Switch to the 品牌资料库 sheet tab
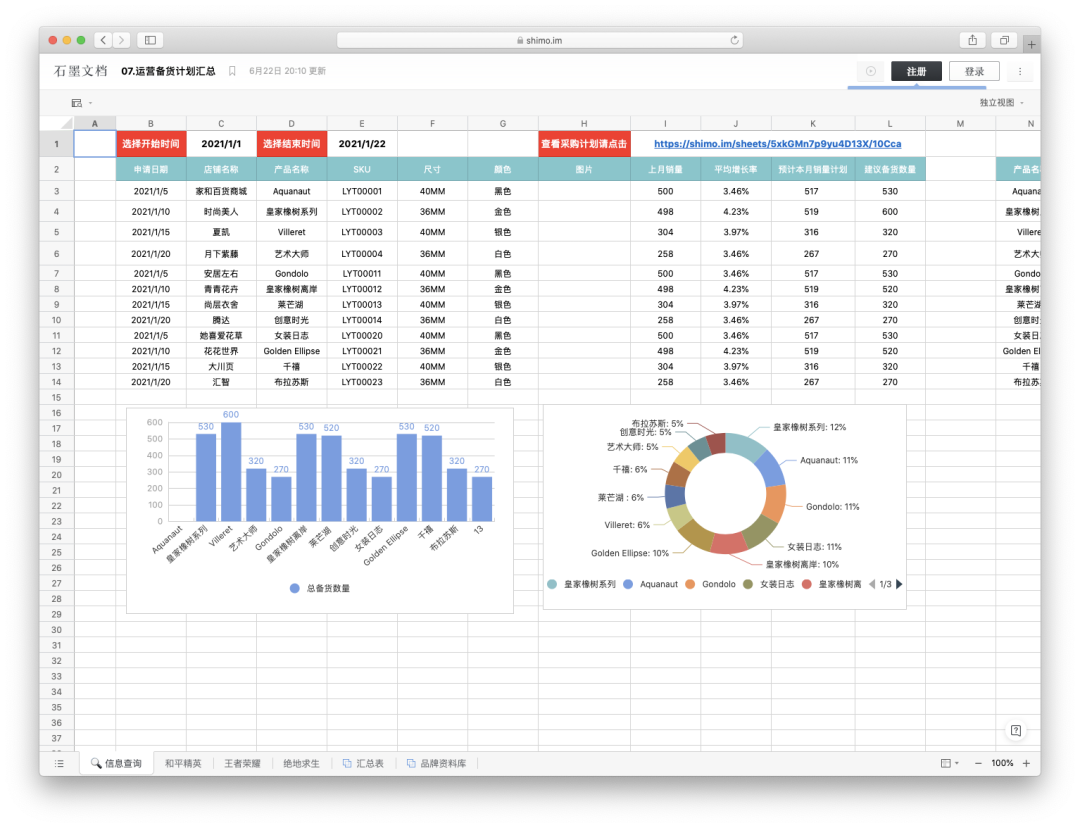1080x828 pixels. [x=437, y=763]
